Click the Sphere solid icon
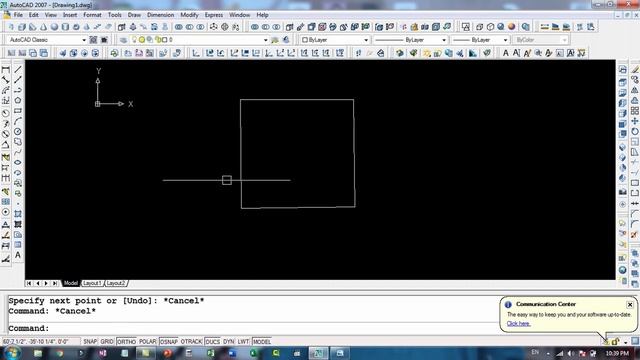 point(54,27)
